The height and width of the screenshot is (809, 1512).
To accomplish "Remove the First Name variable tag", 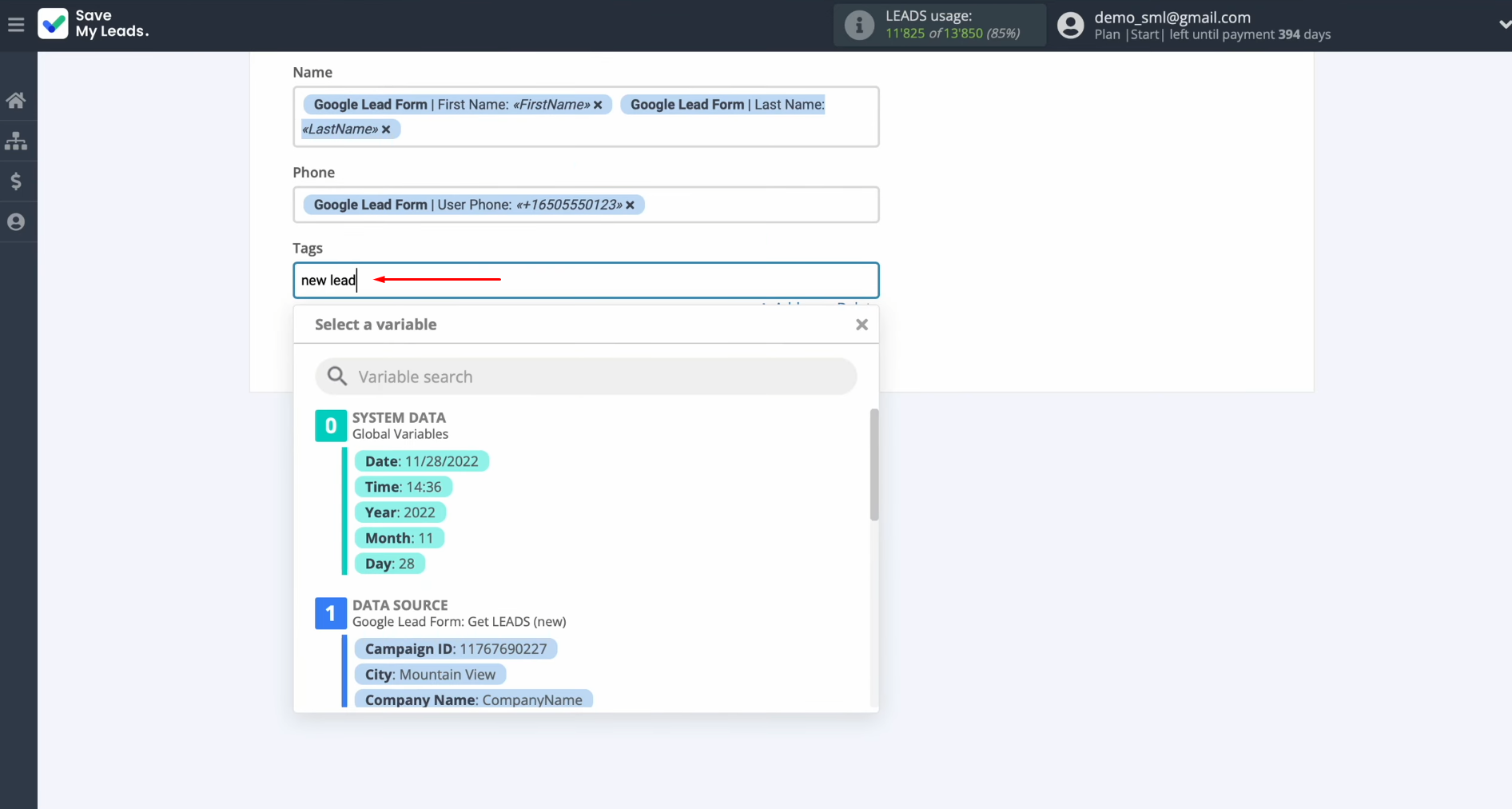I will point(598,105).
